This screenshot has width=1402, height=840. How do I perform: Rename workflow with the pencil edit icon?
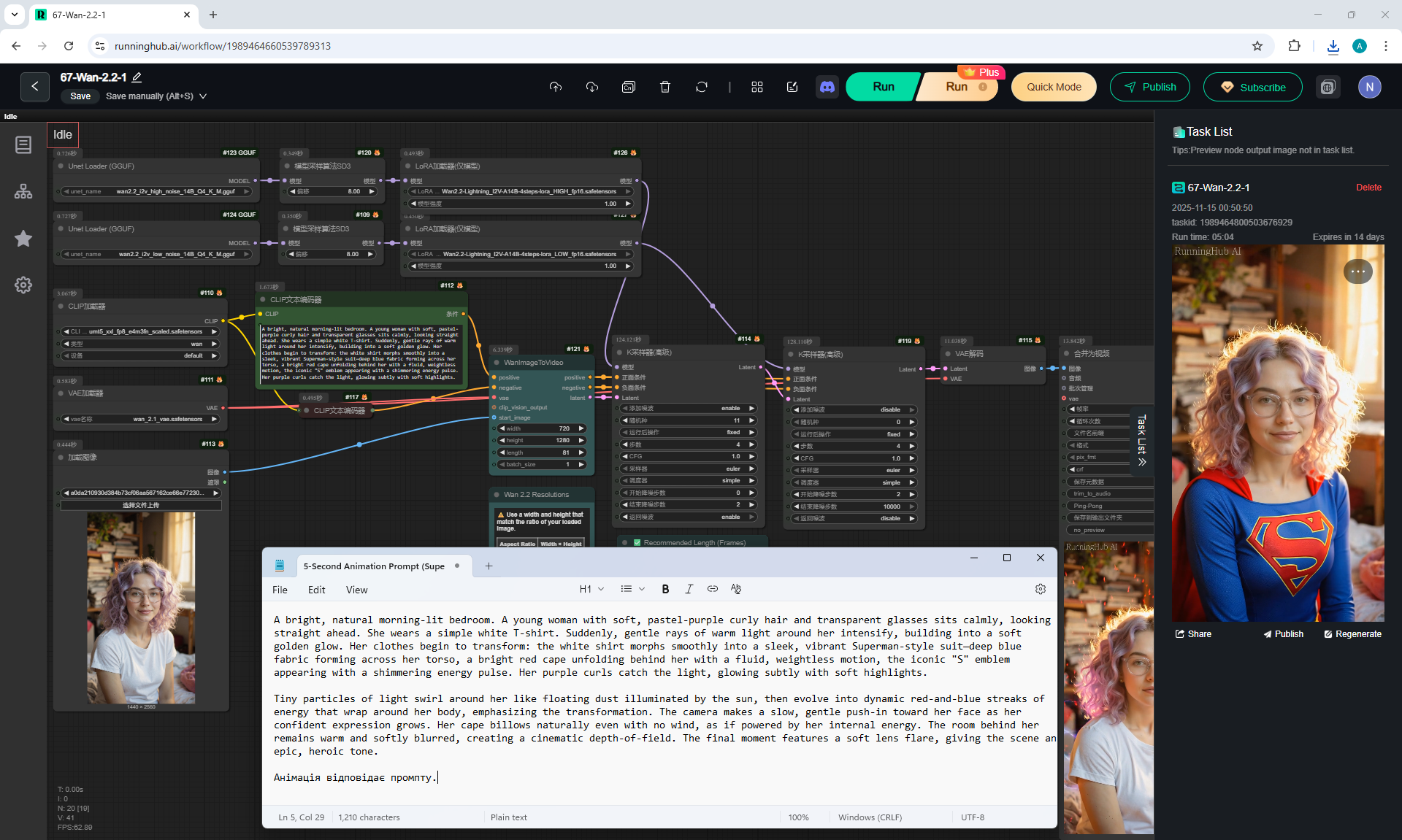137,77
